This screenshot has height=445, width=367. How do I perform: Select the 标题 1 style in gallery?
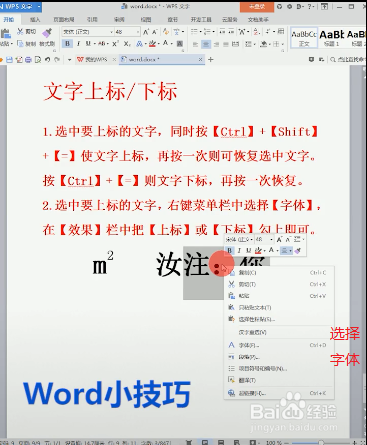(x=331, y=38)
